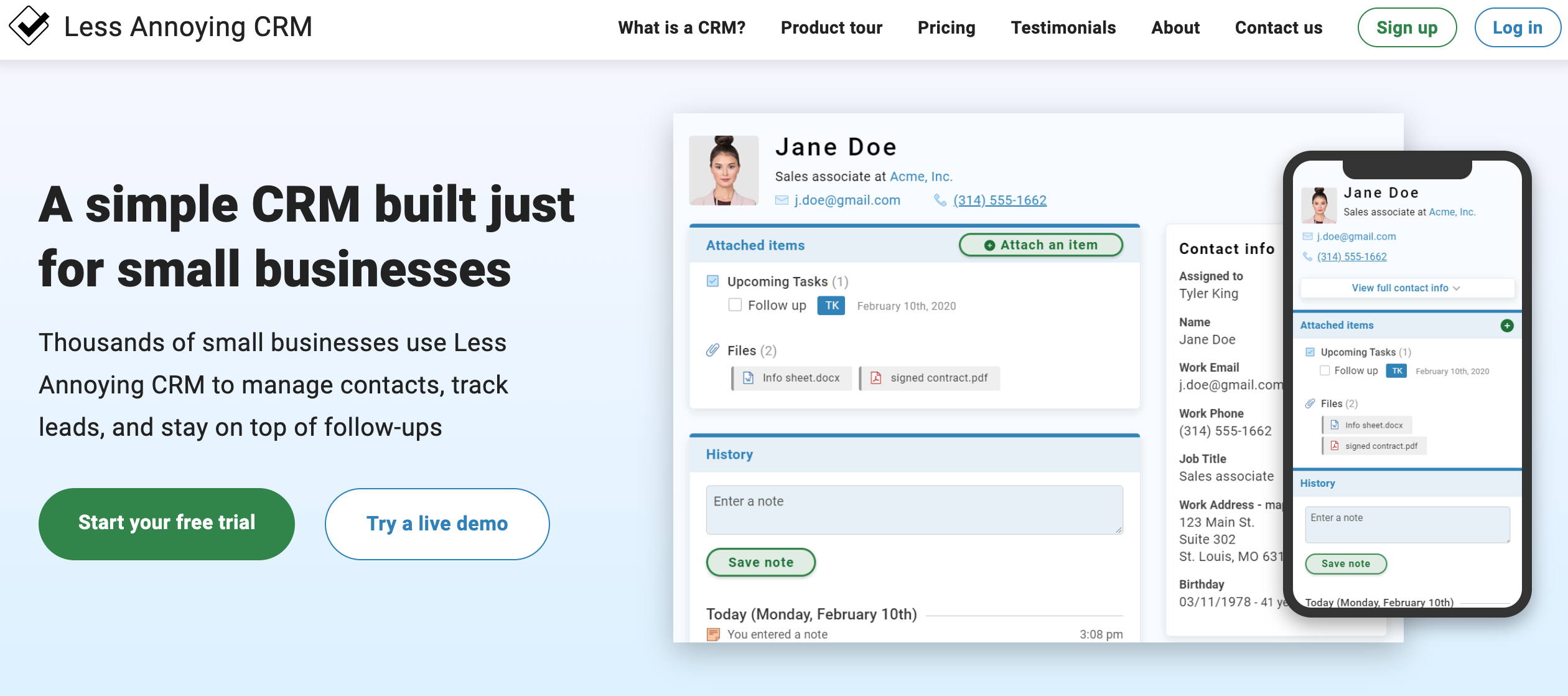The height and width of the screenshot is (696, 1568).
Task: Click the Word document icon on Info sheet.docx in desktop preview
Action: tap(749, 378)
